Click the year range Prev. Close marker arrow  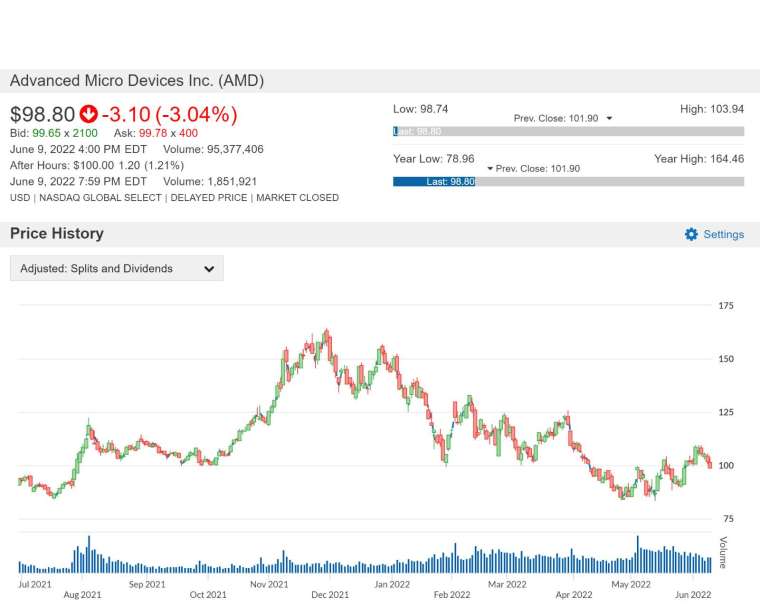(x=490, y=169)
